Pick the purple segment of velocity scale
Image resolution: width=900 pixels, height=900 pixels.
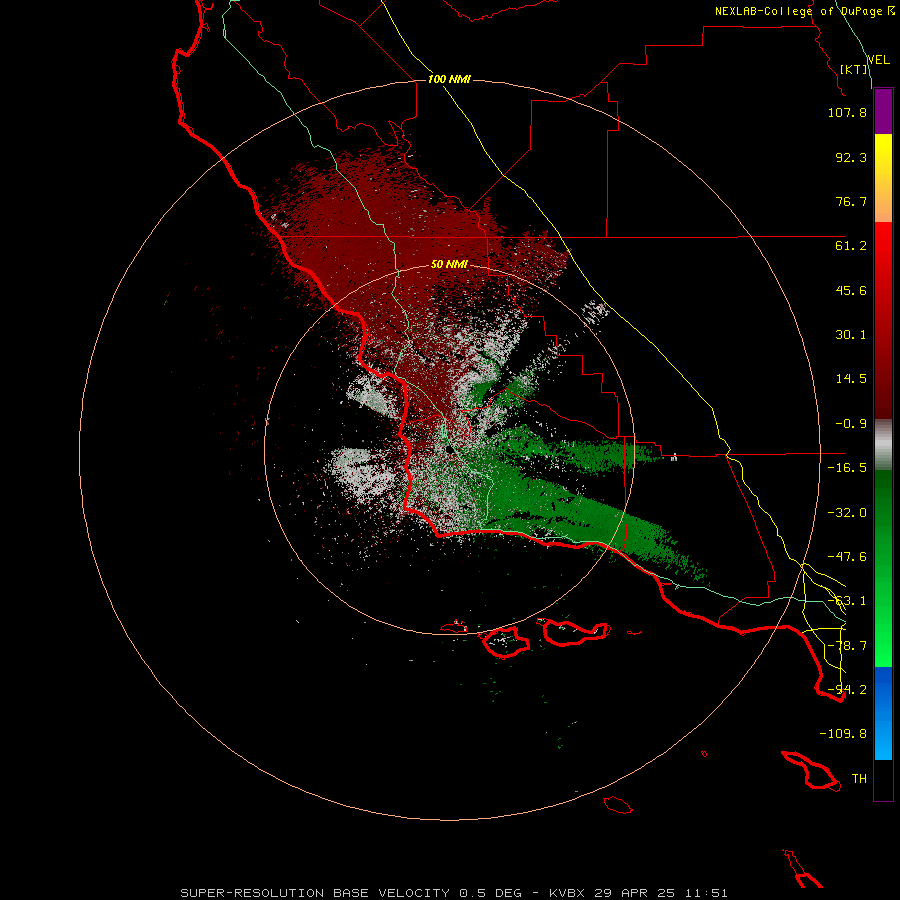pyautogui.click(x=883, y=112)
